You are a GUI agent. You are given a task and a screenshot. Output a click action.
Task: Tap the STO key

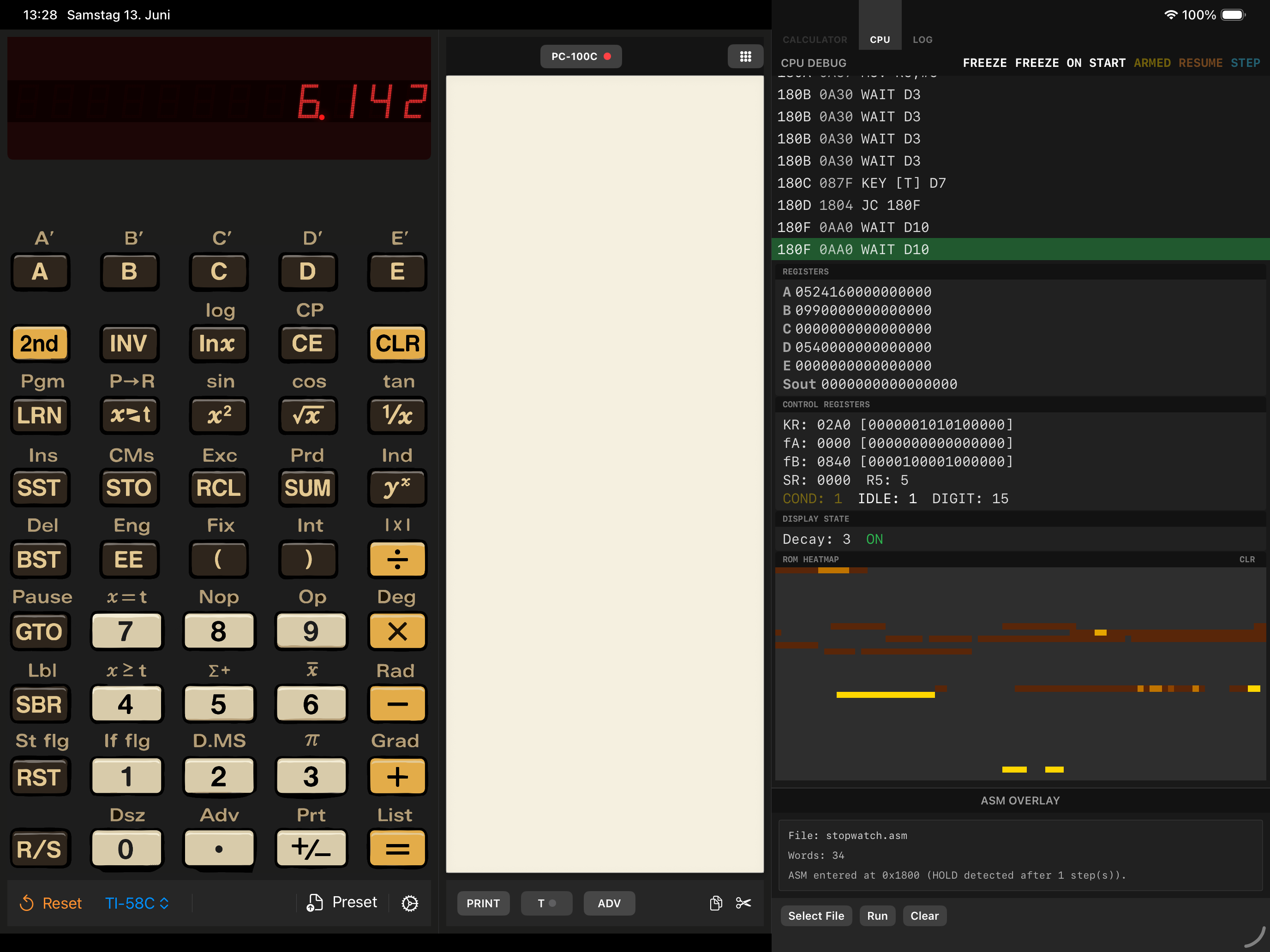pos(129,488)
